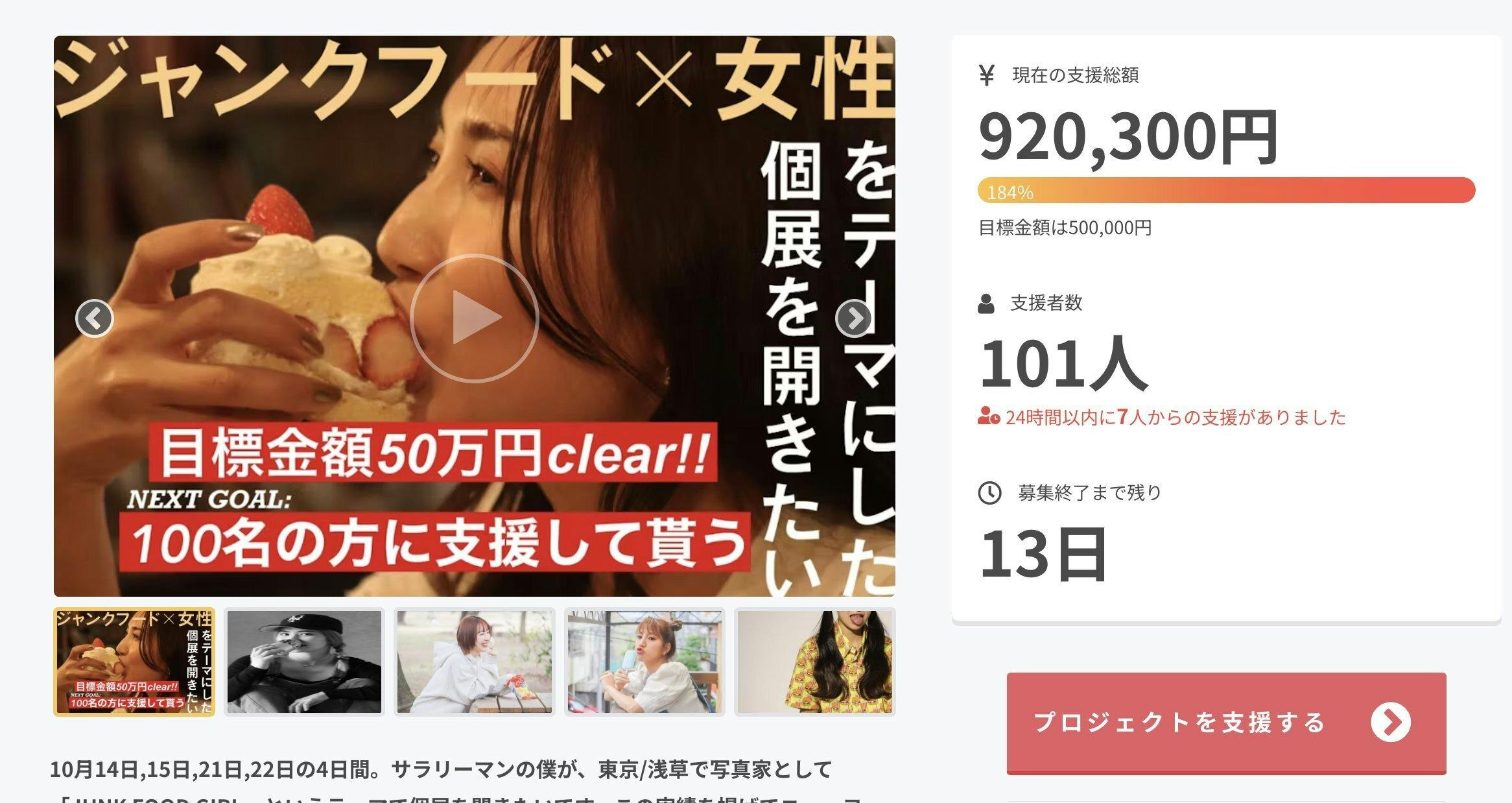Select thumbnail of burger-print shirt woman

tap(815, 662)
